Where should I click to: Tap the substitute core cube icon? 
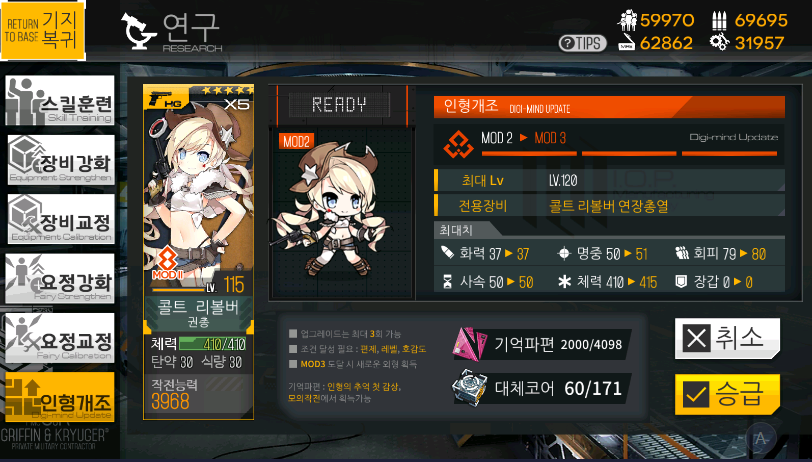(469, 387)
